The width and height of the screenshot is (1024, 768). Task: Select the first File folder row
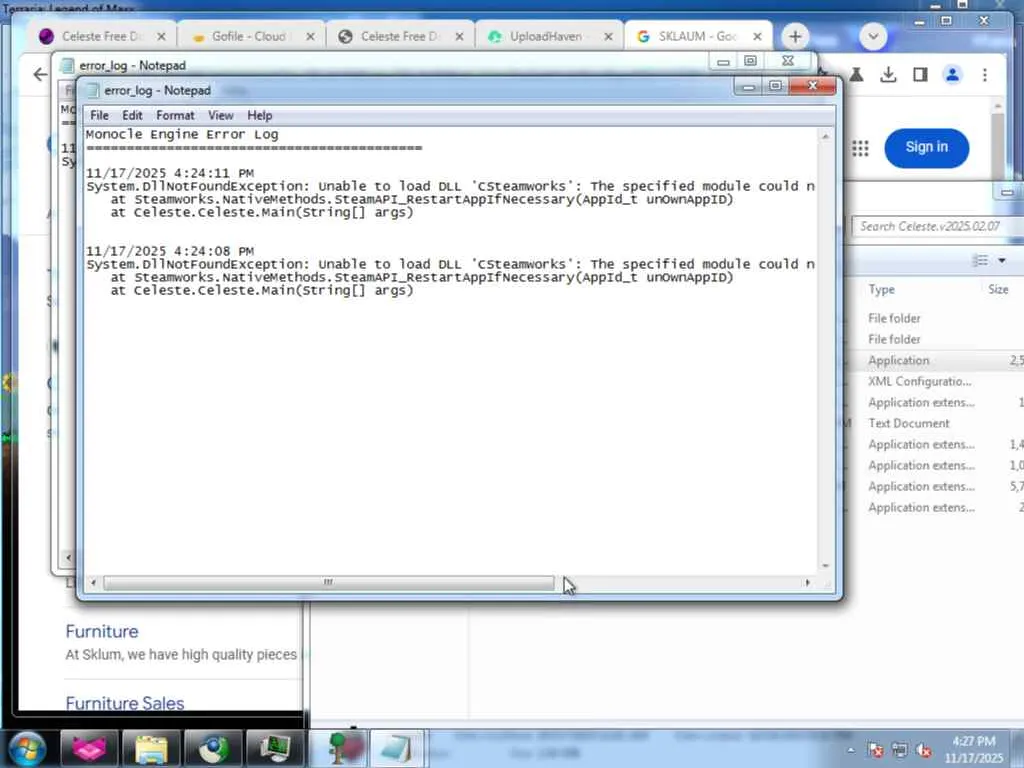point(935,318)
